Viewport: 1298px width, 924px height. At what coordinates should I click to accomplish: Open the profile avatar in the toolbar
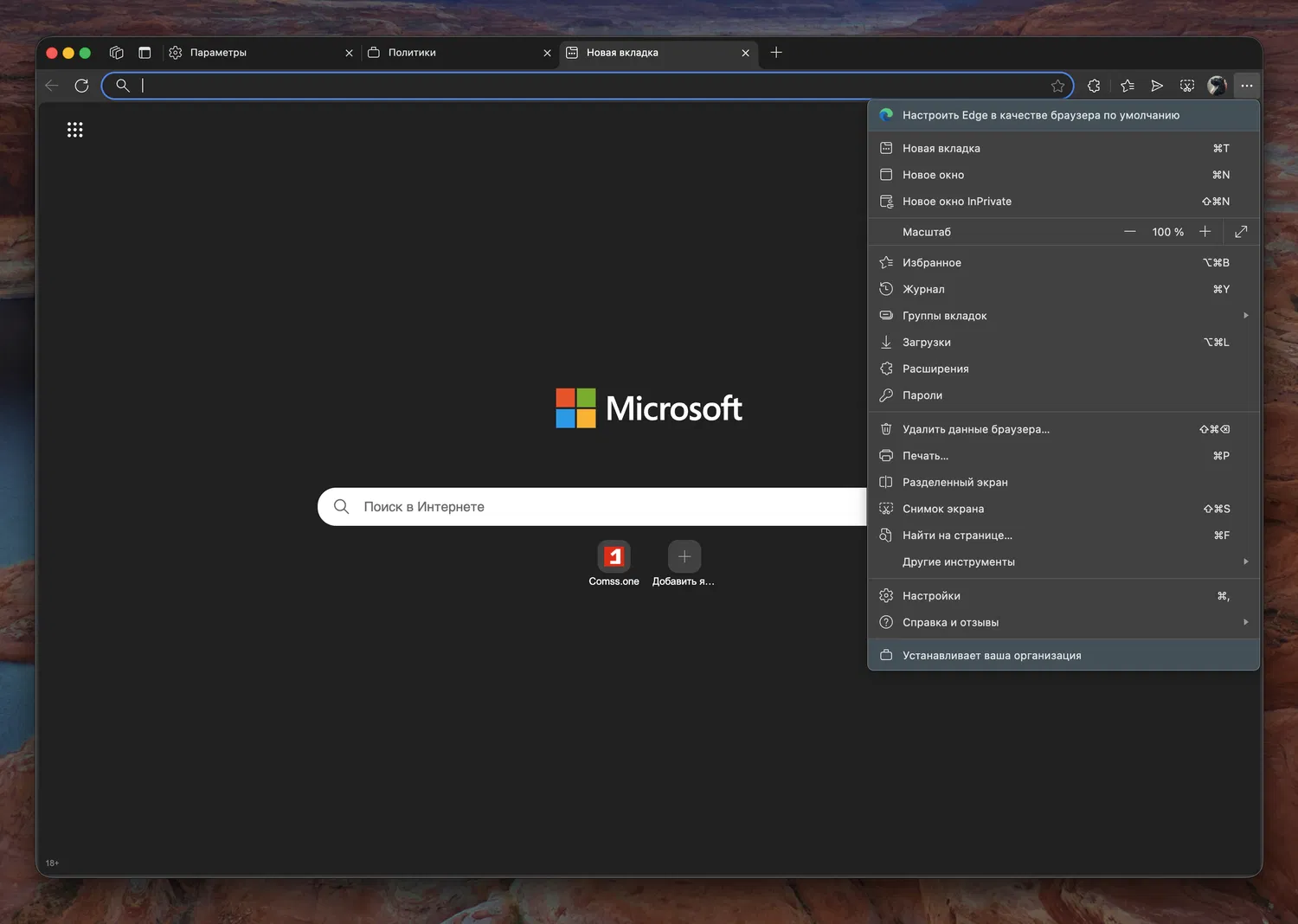(x=1217, y=86)
